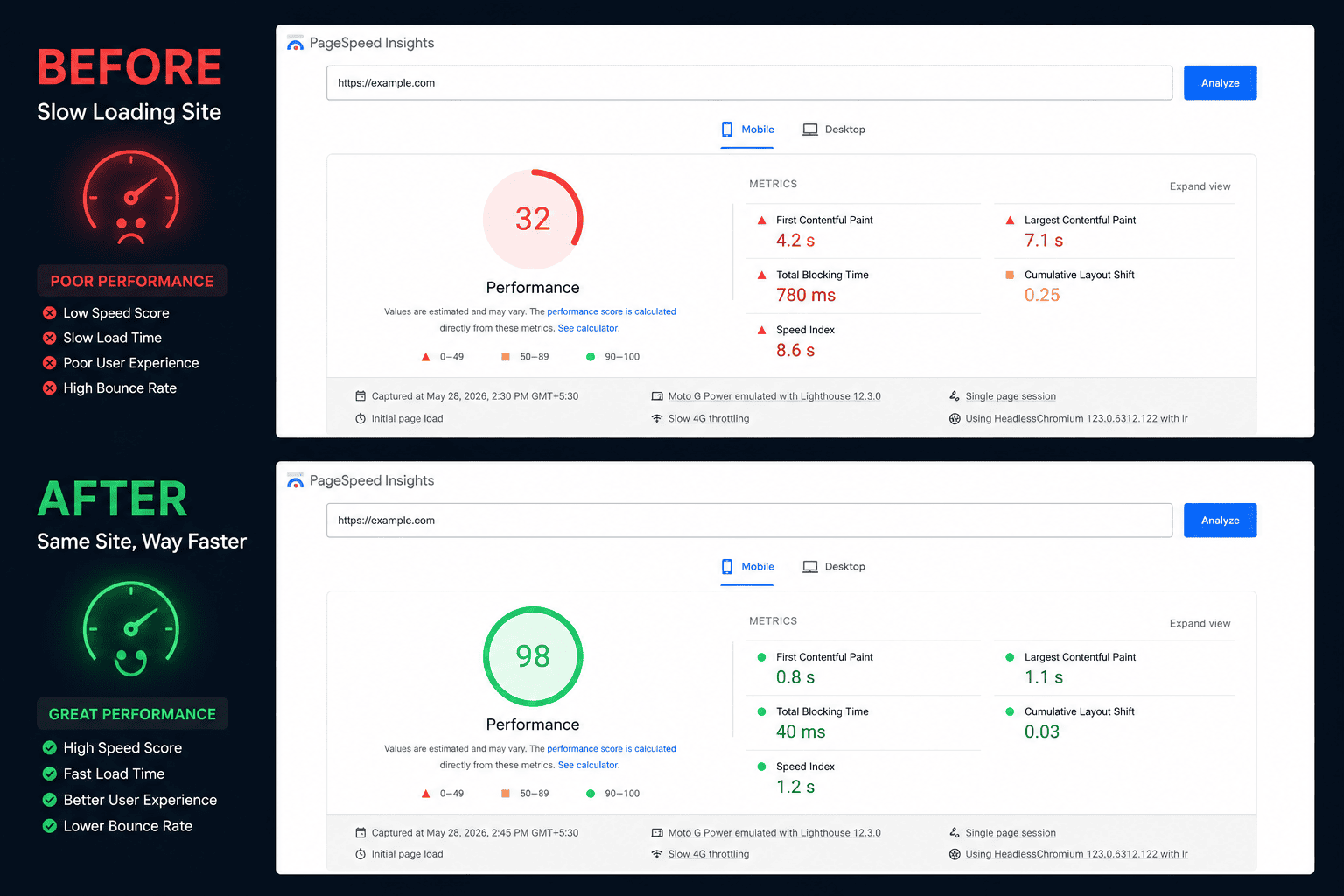This screenshot has height=896, width=1344.
Task: Click the stopwatch icon beside Initial page load in the Before panel
Action: pos(360,419)
